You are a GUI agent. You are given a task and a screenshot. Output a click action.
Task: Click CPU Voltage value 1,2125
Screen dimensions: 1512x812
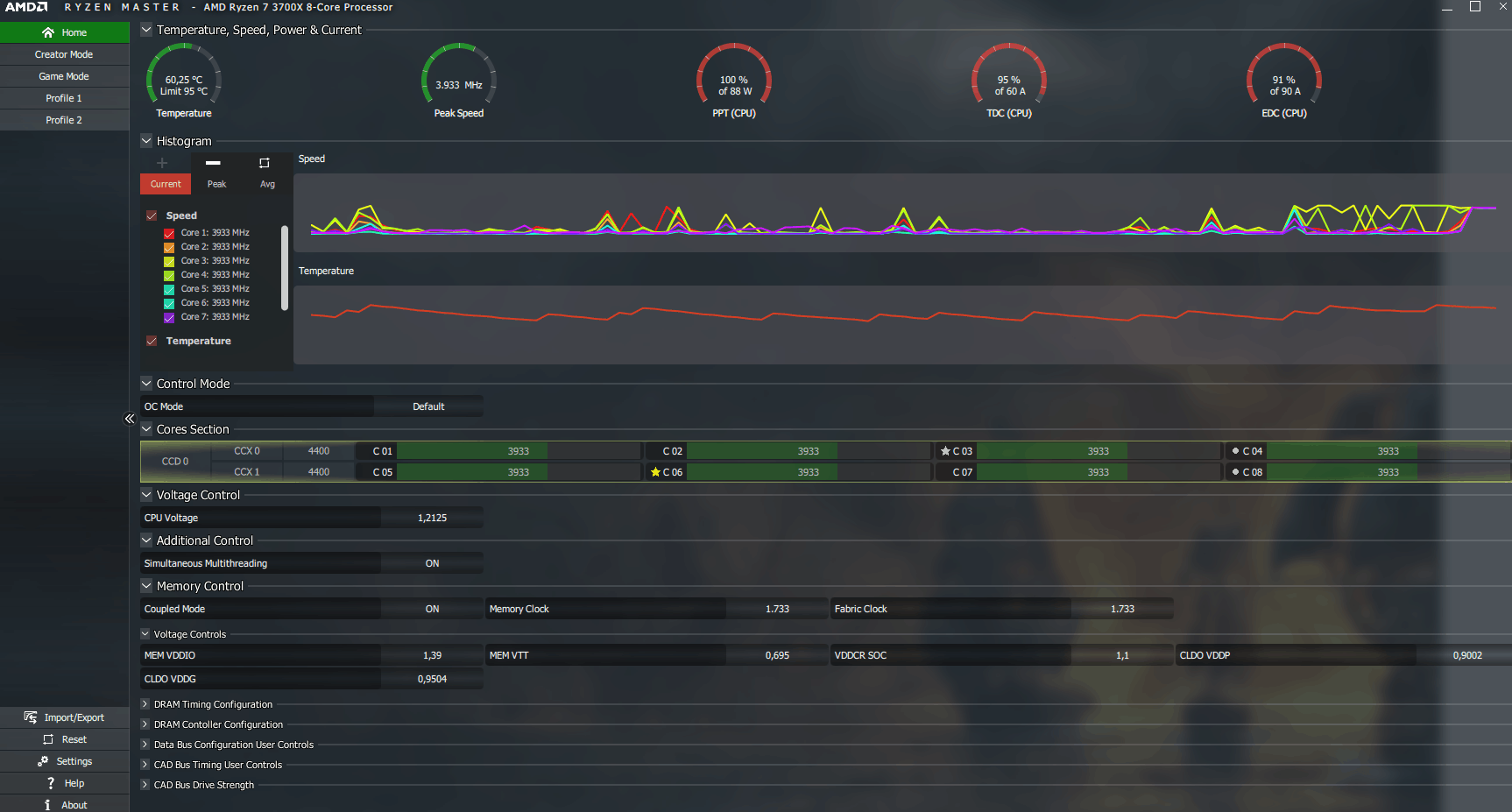pyautogui.click(x=432, y=518)
